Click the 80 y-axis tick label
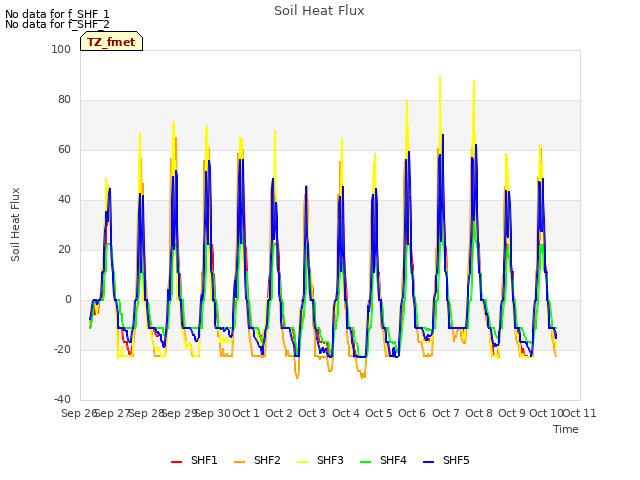This screenshot has height=480, width=640. coord(64,100)
